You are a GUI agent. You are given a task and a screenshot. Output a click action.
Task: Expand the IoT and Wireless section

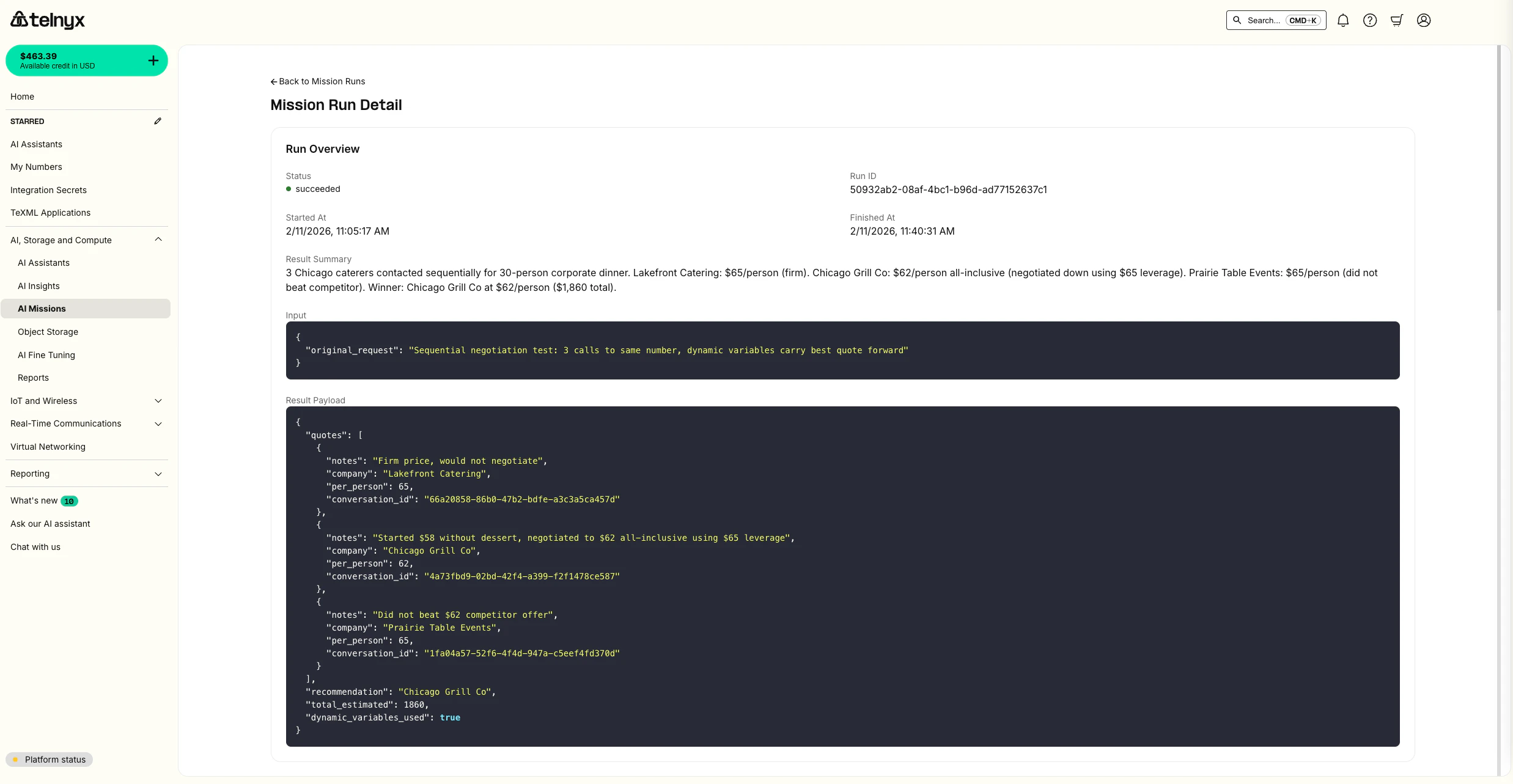click(158, 401)
